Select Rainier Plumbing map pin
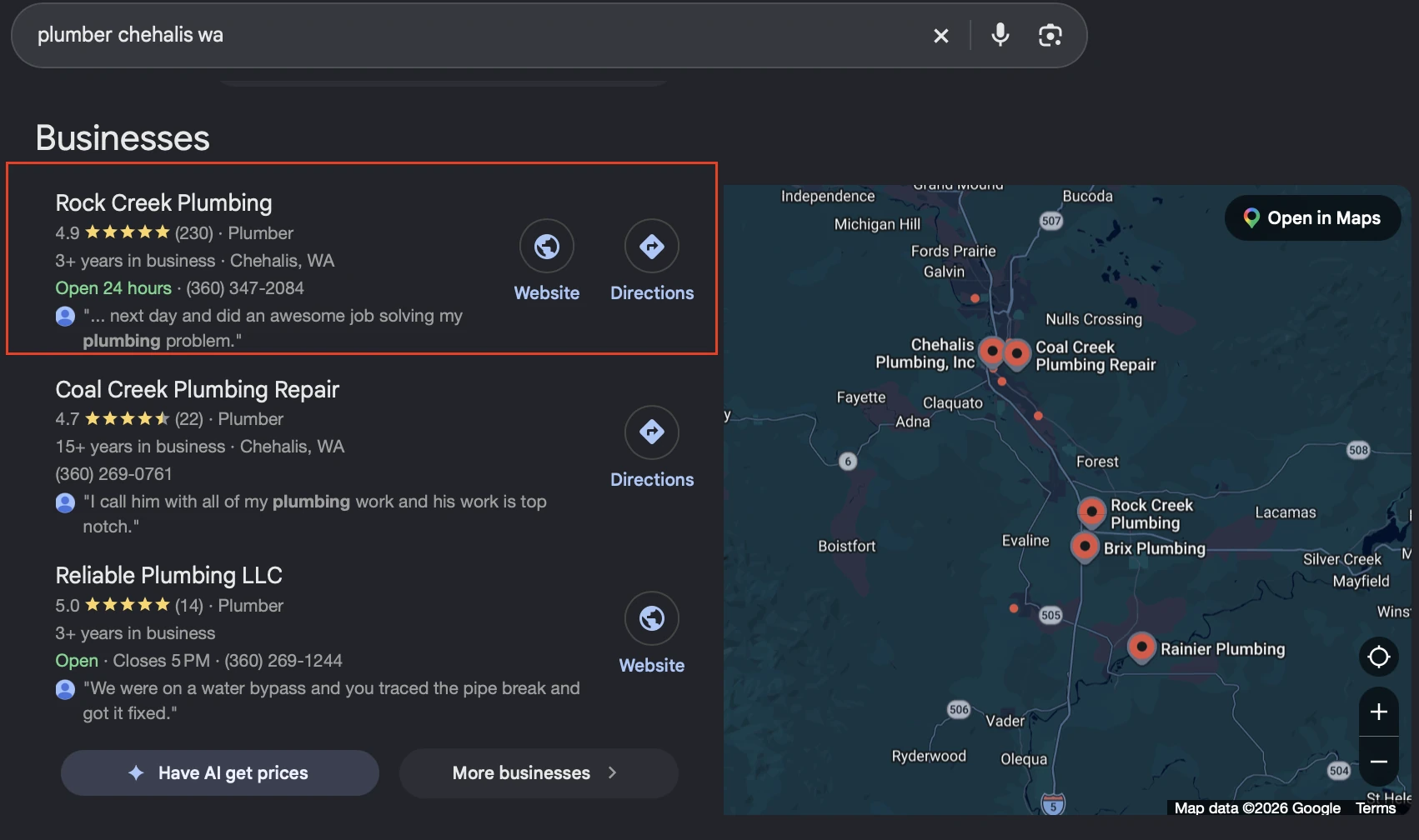Image resolution: width=1419 pixels, height=840 pixels. click(1141, 647)
